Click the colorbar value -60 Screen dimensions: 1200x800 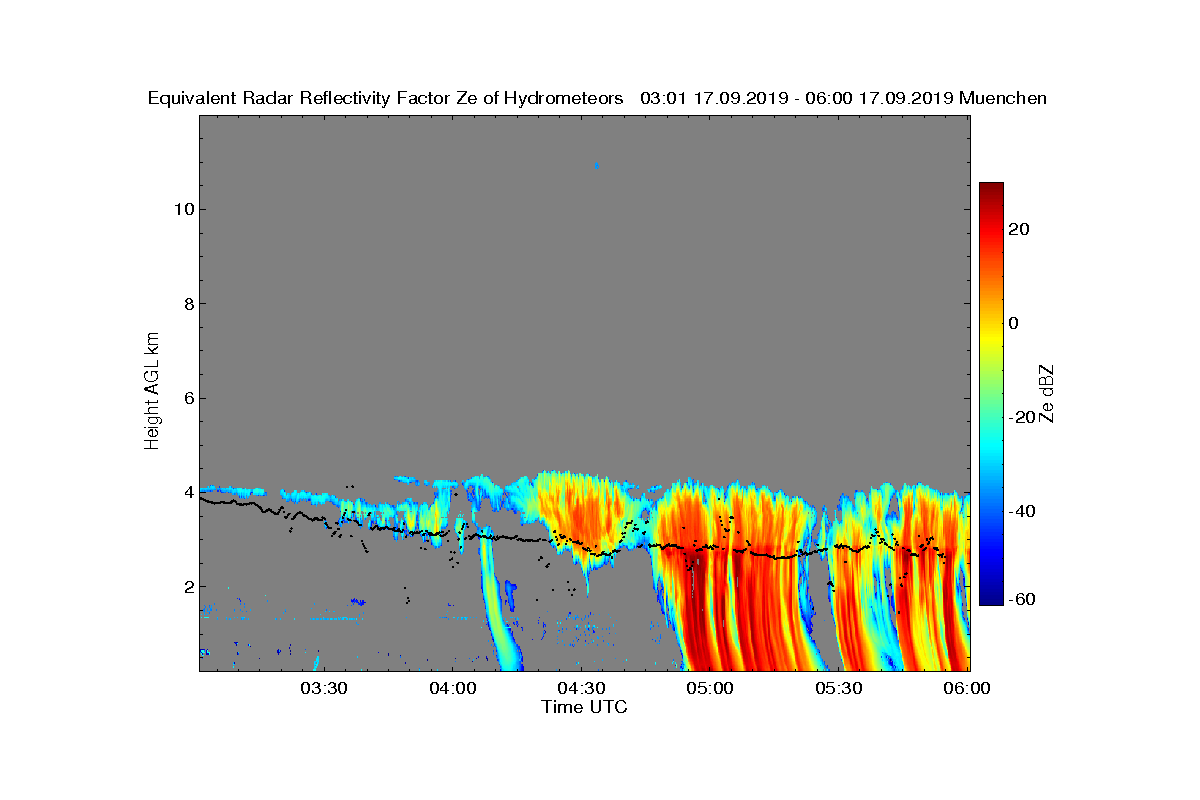[1020, 600]
